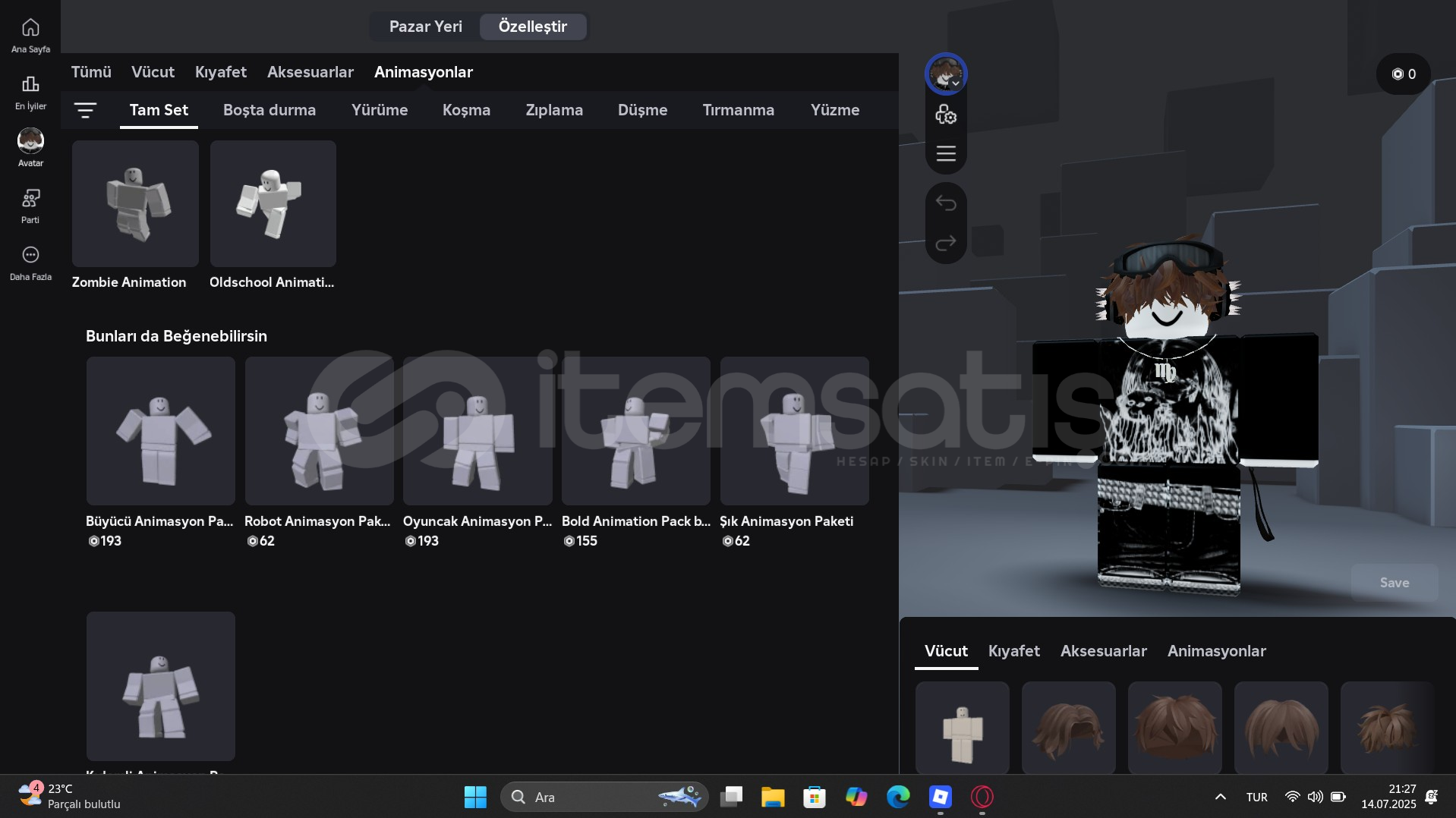This screenshot has height=818, width=1456.
Task: Open Copilot from taskbar
Action: pyautogui.click(x=856, y=797)
